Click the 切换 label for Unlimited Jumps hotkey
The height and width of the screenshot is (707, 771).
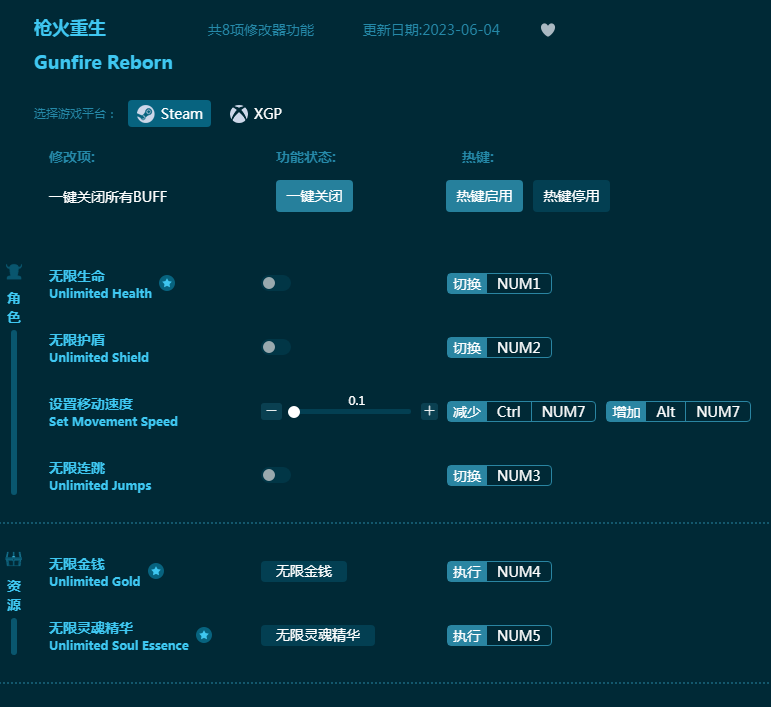coord(467,475)
